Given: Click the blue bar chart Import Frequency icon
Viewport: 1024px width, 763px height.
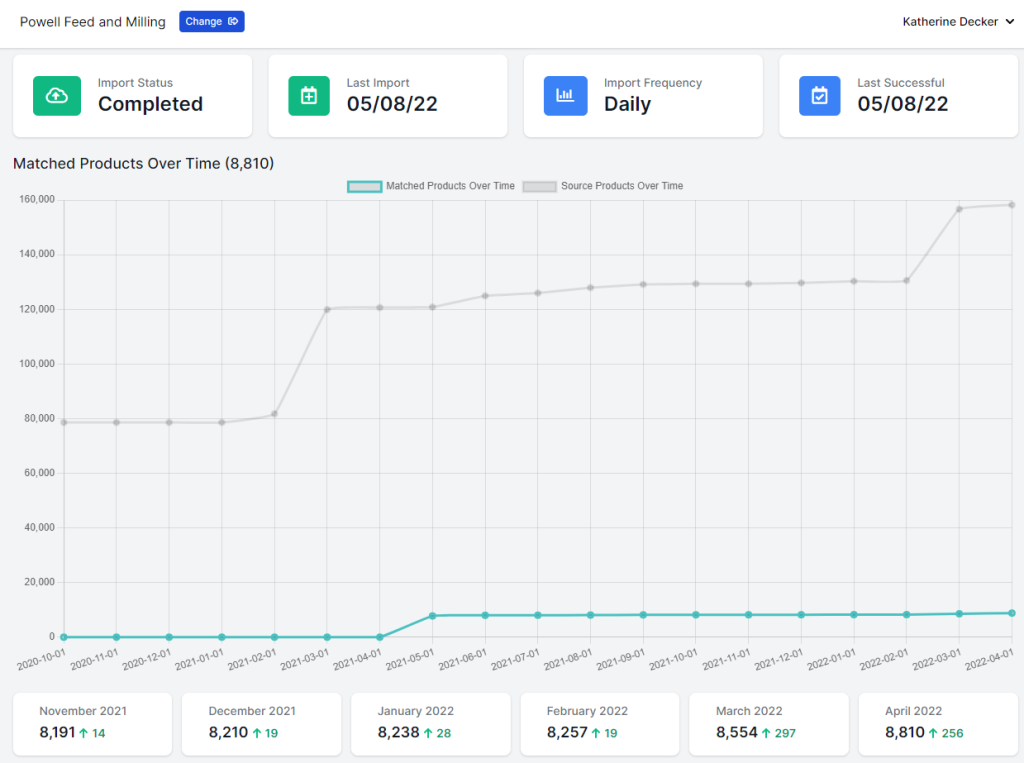Looking at the screenshot, I should [566, 96].
